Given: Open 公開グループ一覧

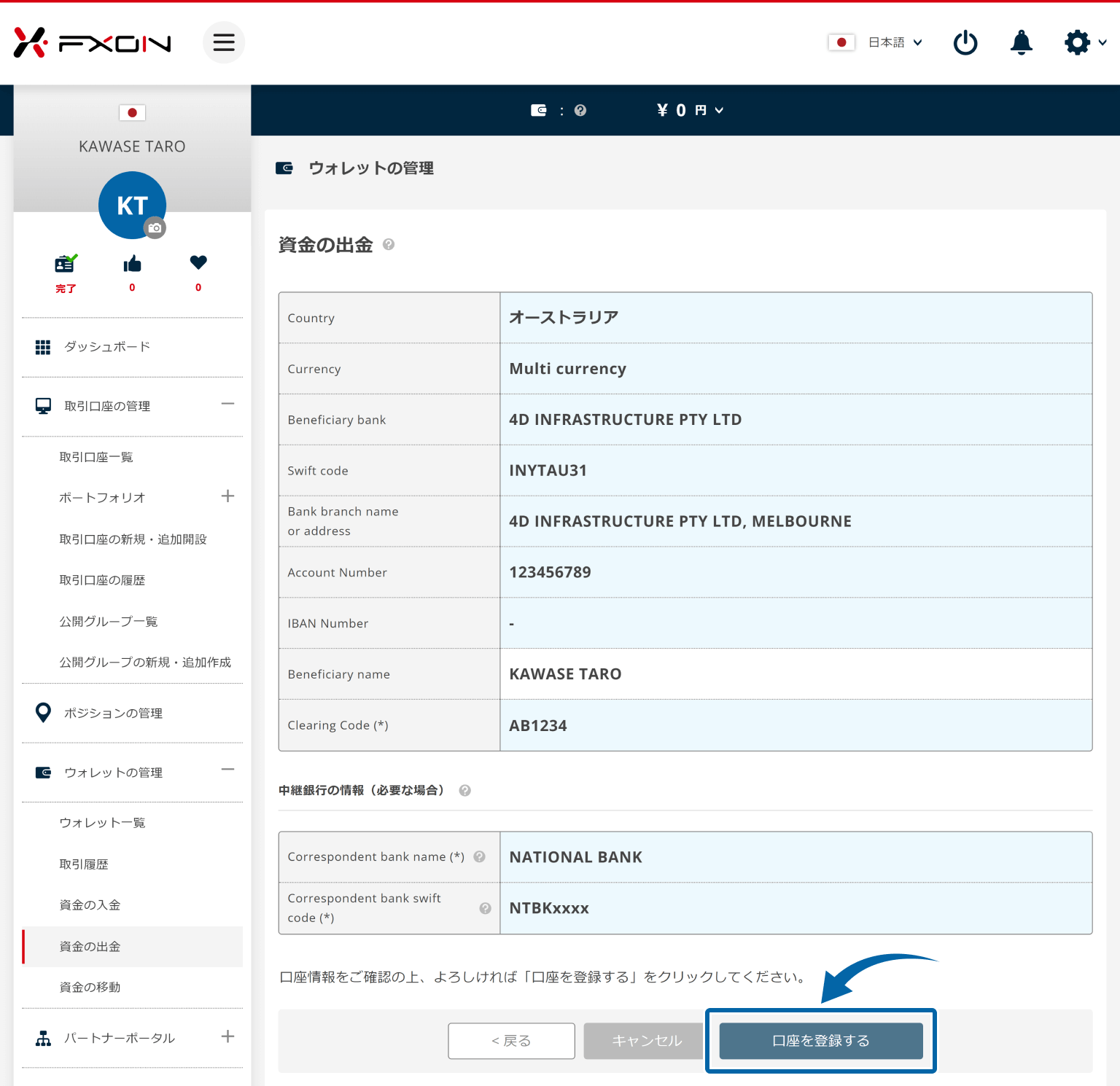Looking at the screenshot, I should click(109, 622).
